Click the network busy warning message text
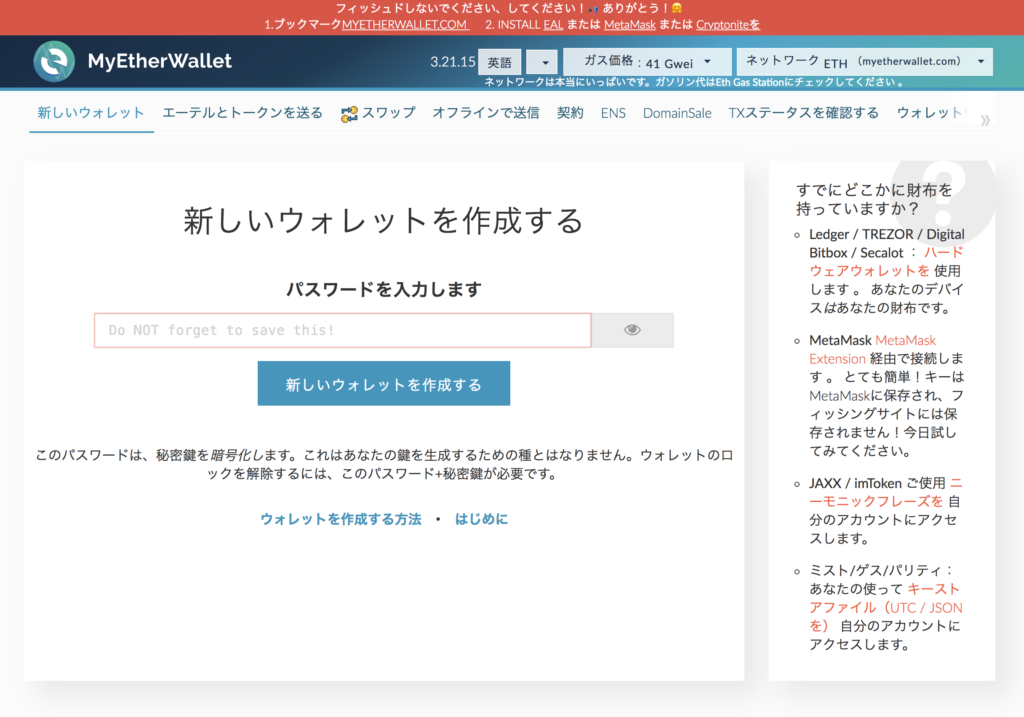 [694, 82]
